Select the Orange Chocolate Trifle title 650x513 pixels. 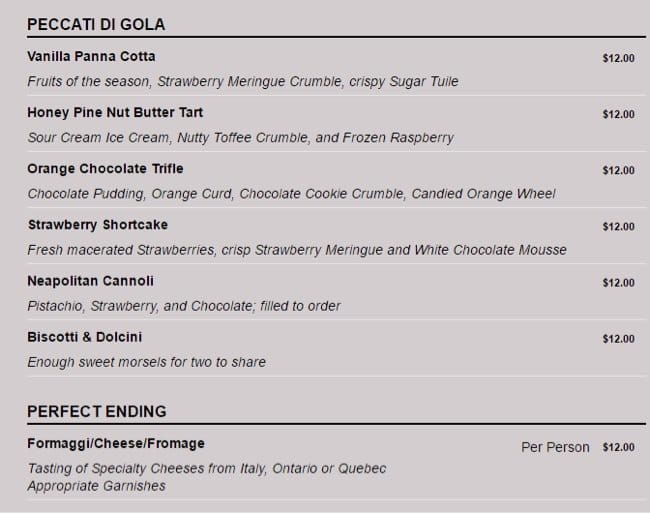[105, 168]
